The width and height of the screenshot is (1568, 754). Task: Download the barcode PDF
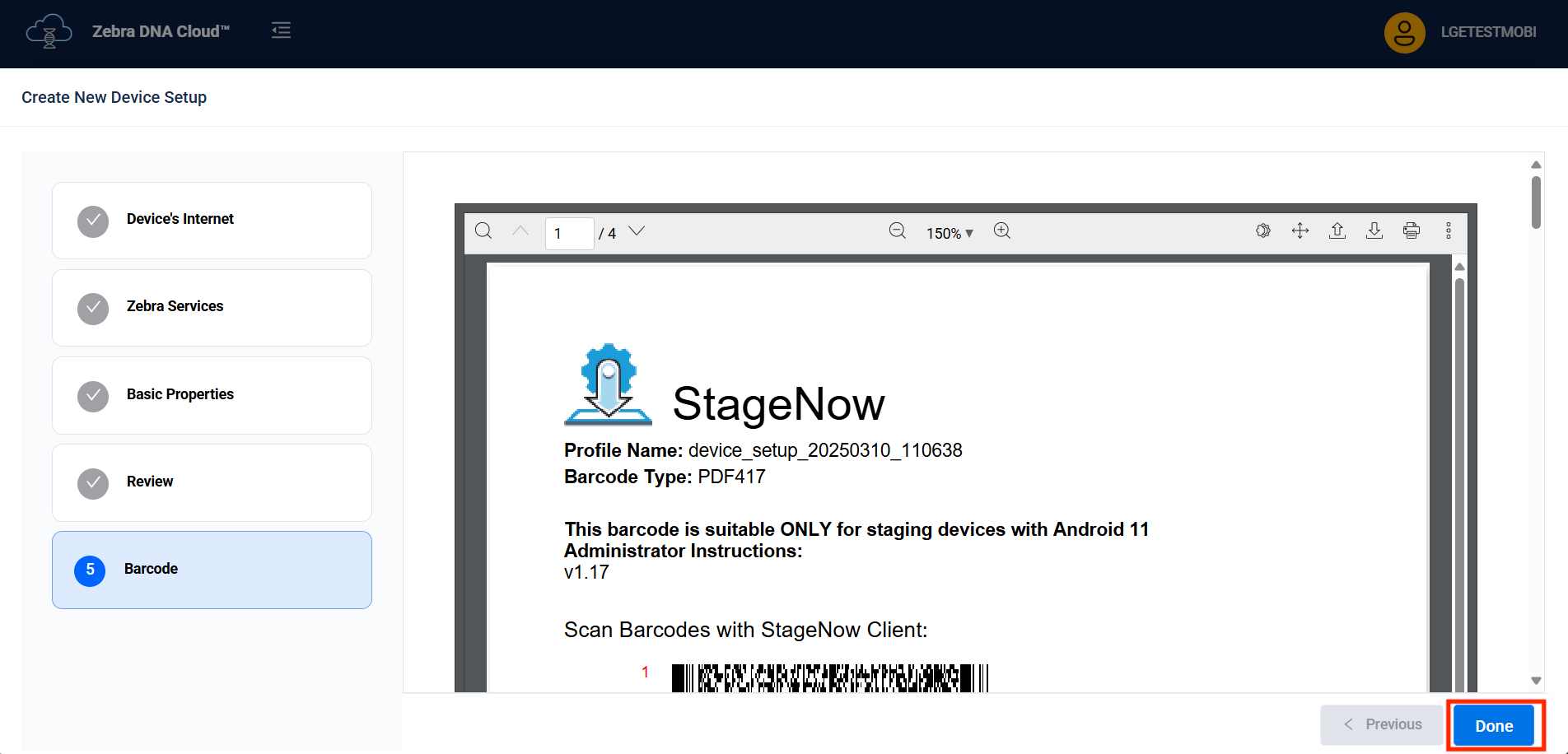coord(1374,231)
